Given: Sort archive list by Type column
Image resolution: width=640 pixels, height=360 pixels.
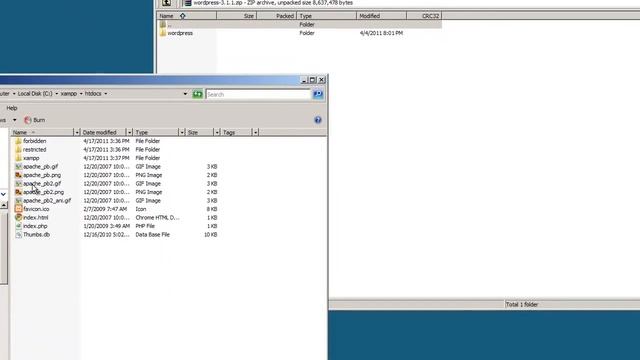Looking at the screenshot, I should [x=327, y=16].
